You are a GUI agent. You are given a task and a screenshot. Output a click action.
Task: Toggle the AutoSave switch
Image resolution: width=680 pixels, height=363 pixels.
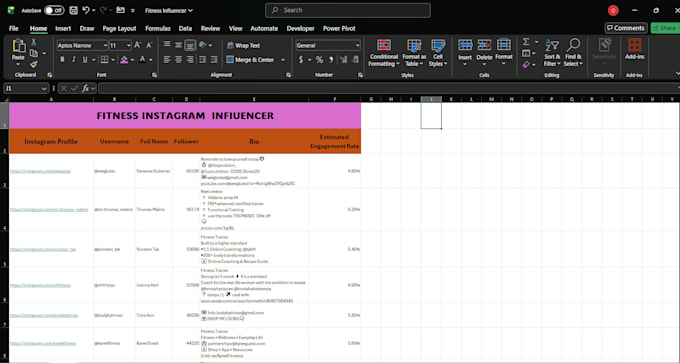[54, 10]
